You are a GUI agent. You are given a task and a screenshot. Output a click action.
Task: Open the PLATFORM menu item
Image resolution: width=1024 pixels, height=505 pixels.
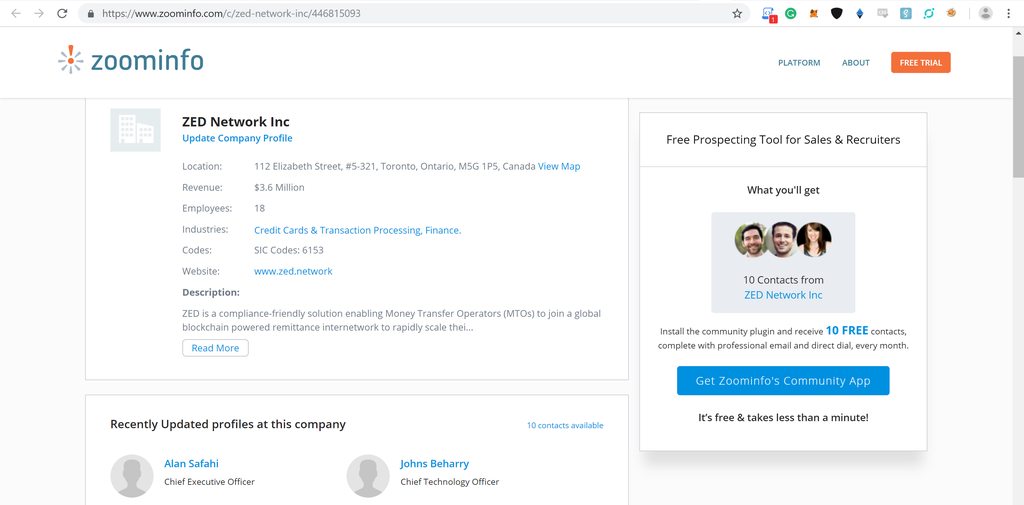coord(799,63)
